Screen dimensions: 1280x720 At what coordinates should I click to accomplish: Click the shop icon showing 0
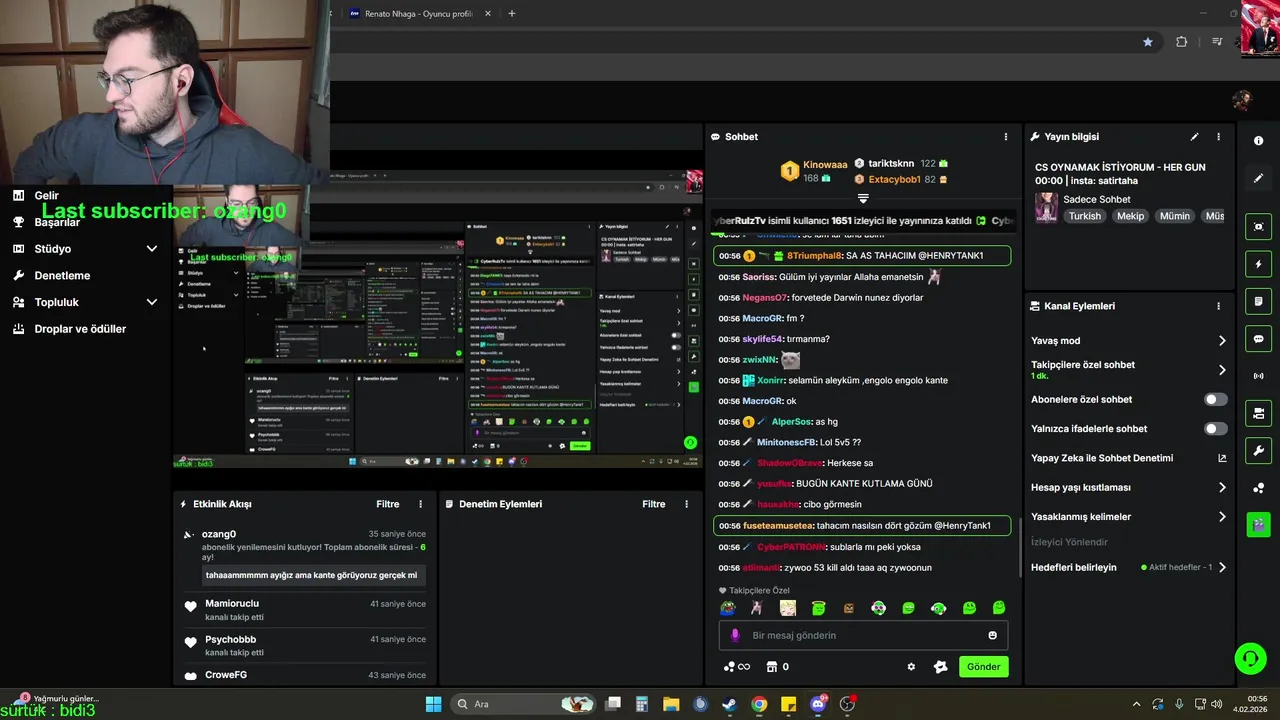click(x=777, y=667)
